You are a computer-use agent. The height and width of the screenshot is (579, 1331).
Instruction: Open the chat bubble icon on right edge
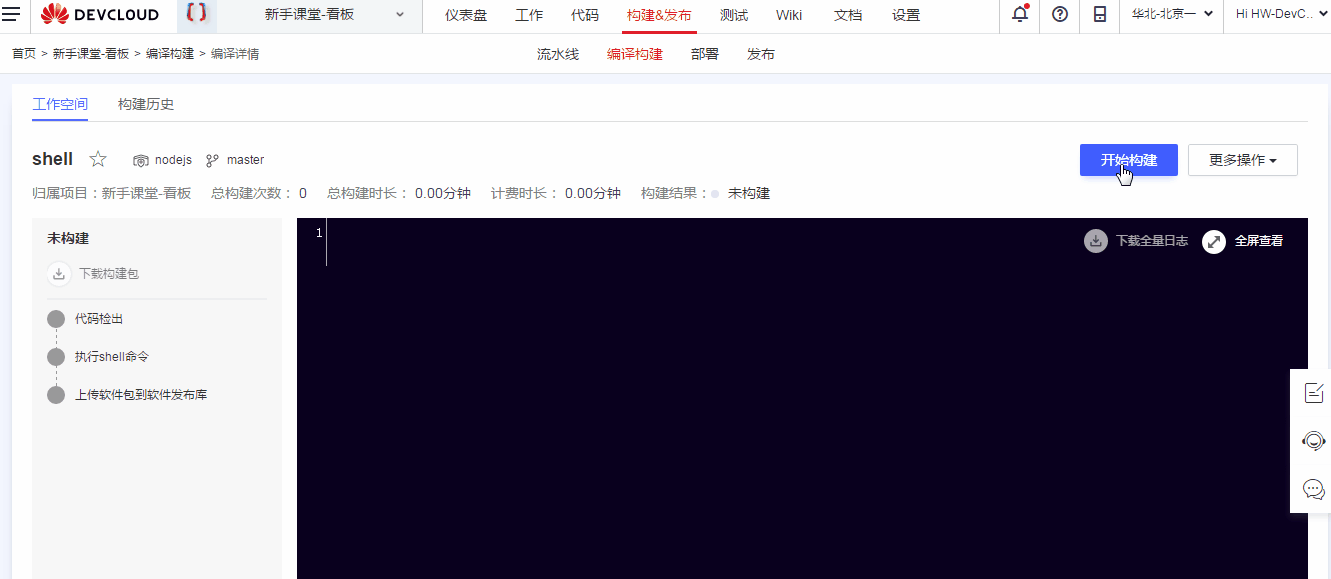tap(1313, 489)
